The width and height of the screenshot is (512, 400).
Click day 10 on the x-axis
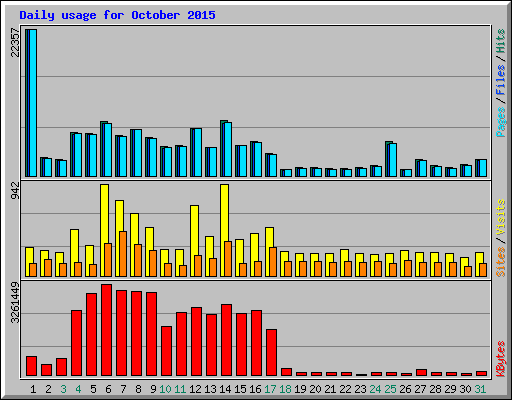tap(165, 389)
